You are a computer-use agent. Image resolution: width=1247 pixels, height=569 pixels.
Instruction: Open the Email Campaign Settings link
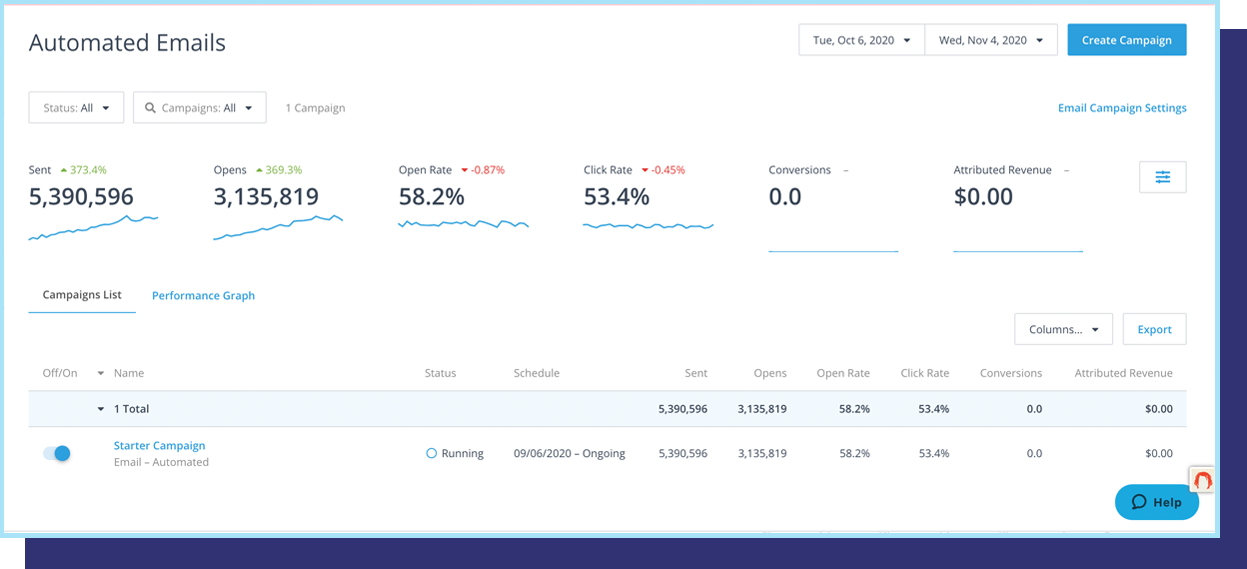(1122, 108)
